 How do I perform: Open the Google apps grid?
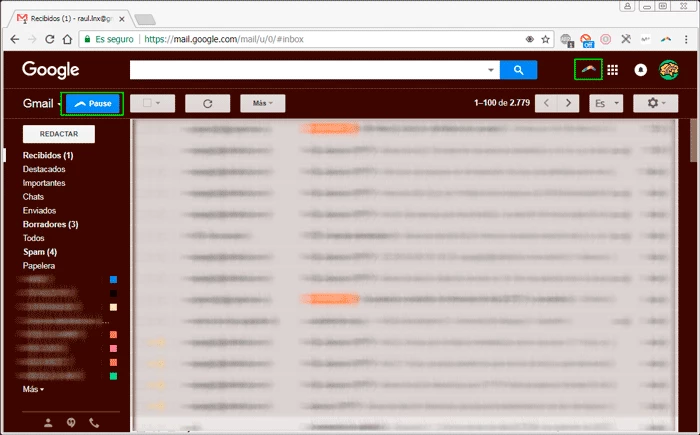(x=612, y=70)
